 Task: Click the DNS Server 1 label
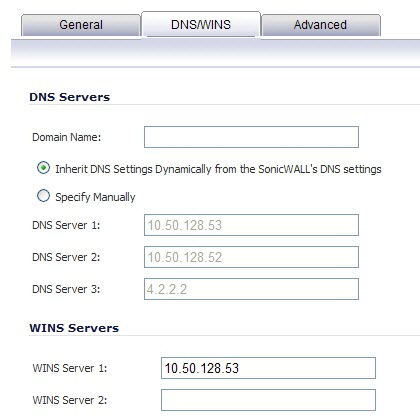tap(66, 225)
